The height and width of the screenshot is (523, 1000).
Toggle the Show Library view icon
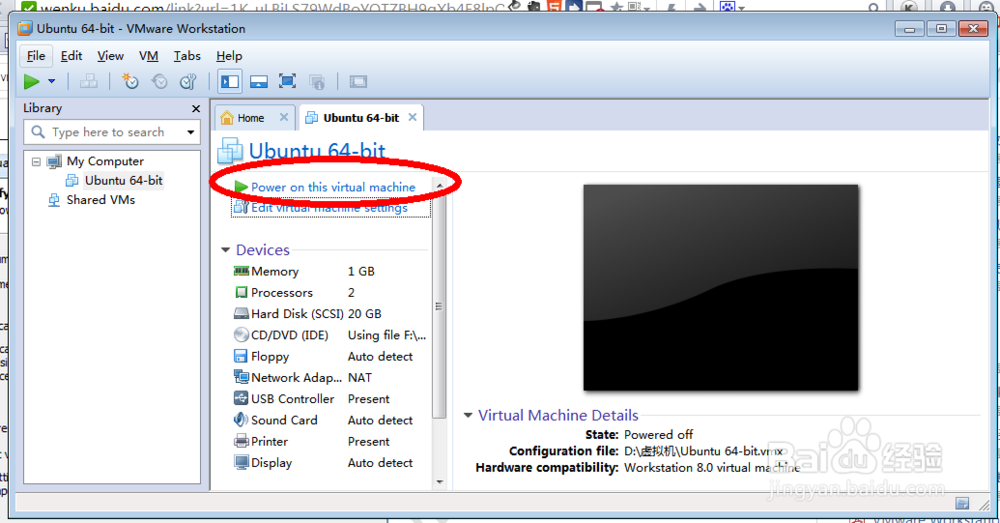coord(230,82)
